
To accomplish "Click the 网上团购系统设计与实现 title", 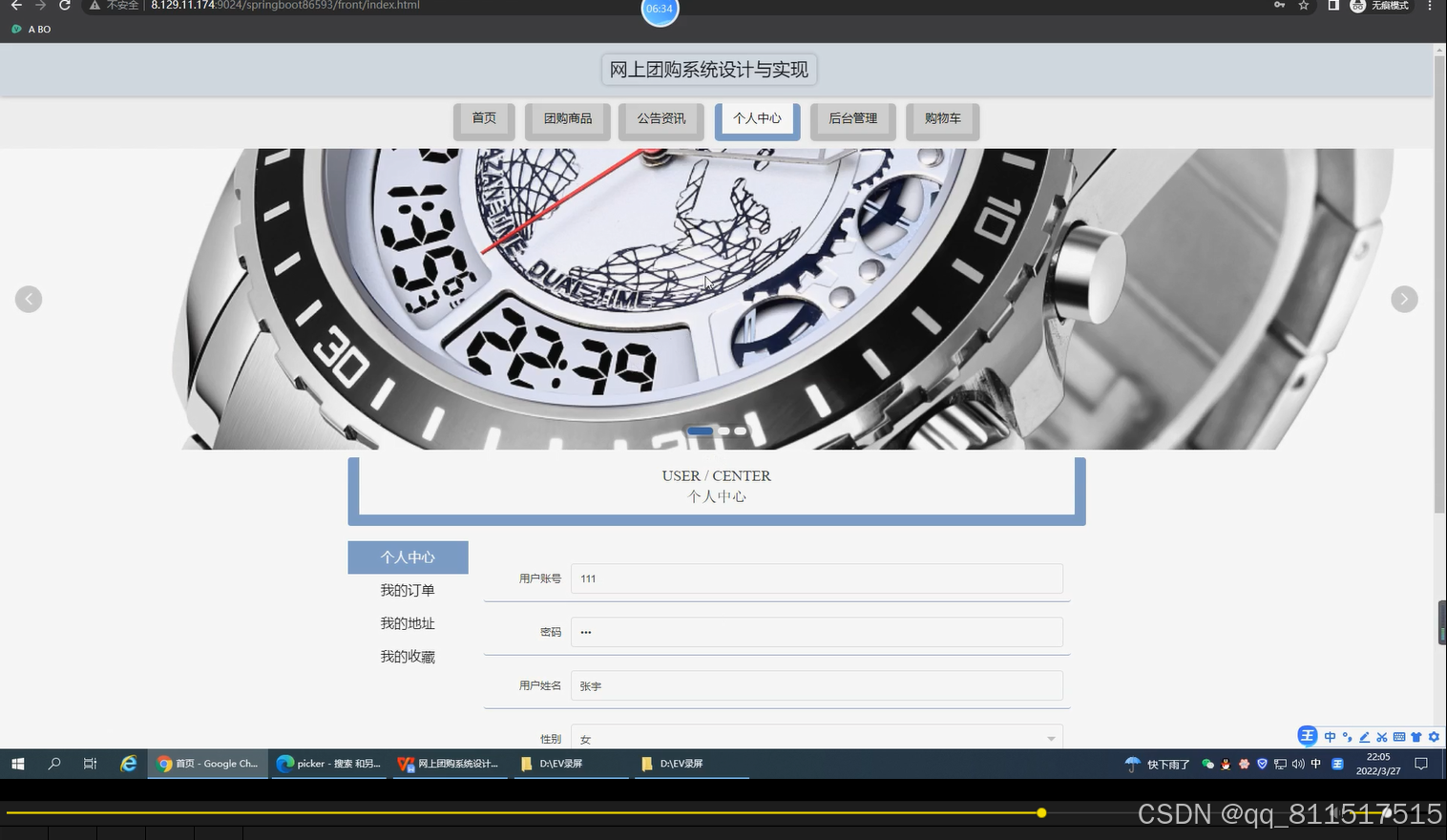I will (x=709, y=70).
